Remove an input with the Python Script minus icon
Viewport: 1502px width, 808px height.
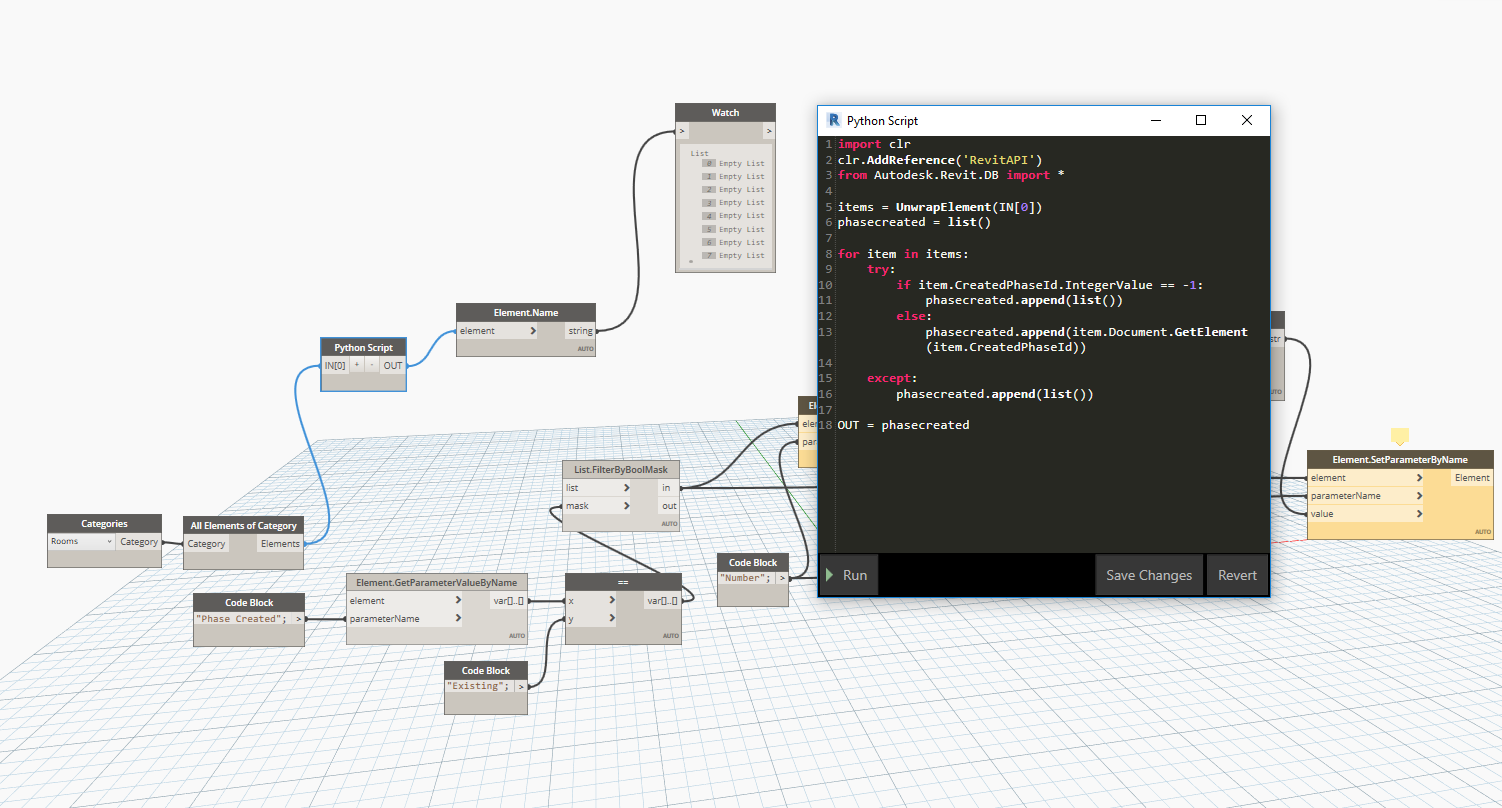(x=372, y=366)
